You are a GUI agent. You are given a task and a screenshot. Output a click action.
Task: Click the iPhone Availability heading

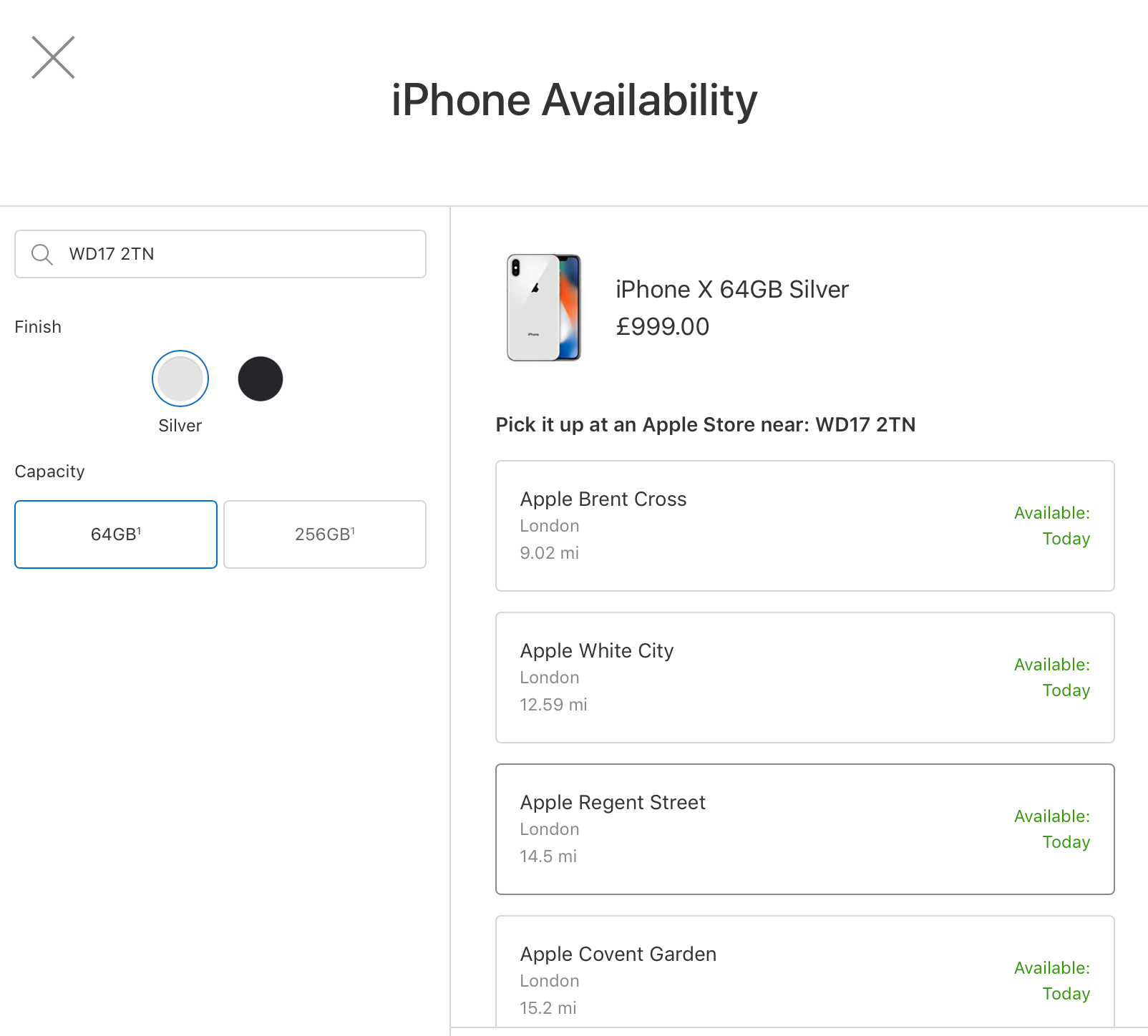click(x=574, y=100)
